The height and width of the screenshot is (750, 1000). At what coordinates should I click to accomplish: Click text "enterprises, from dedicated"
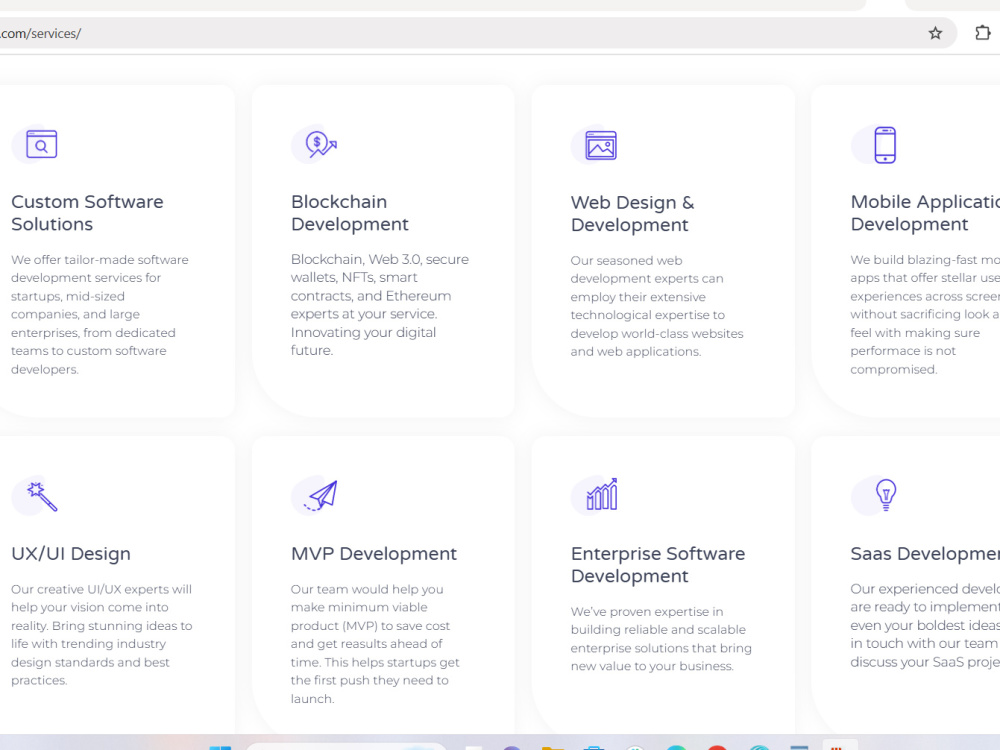[93, 333]
